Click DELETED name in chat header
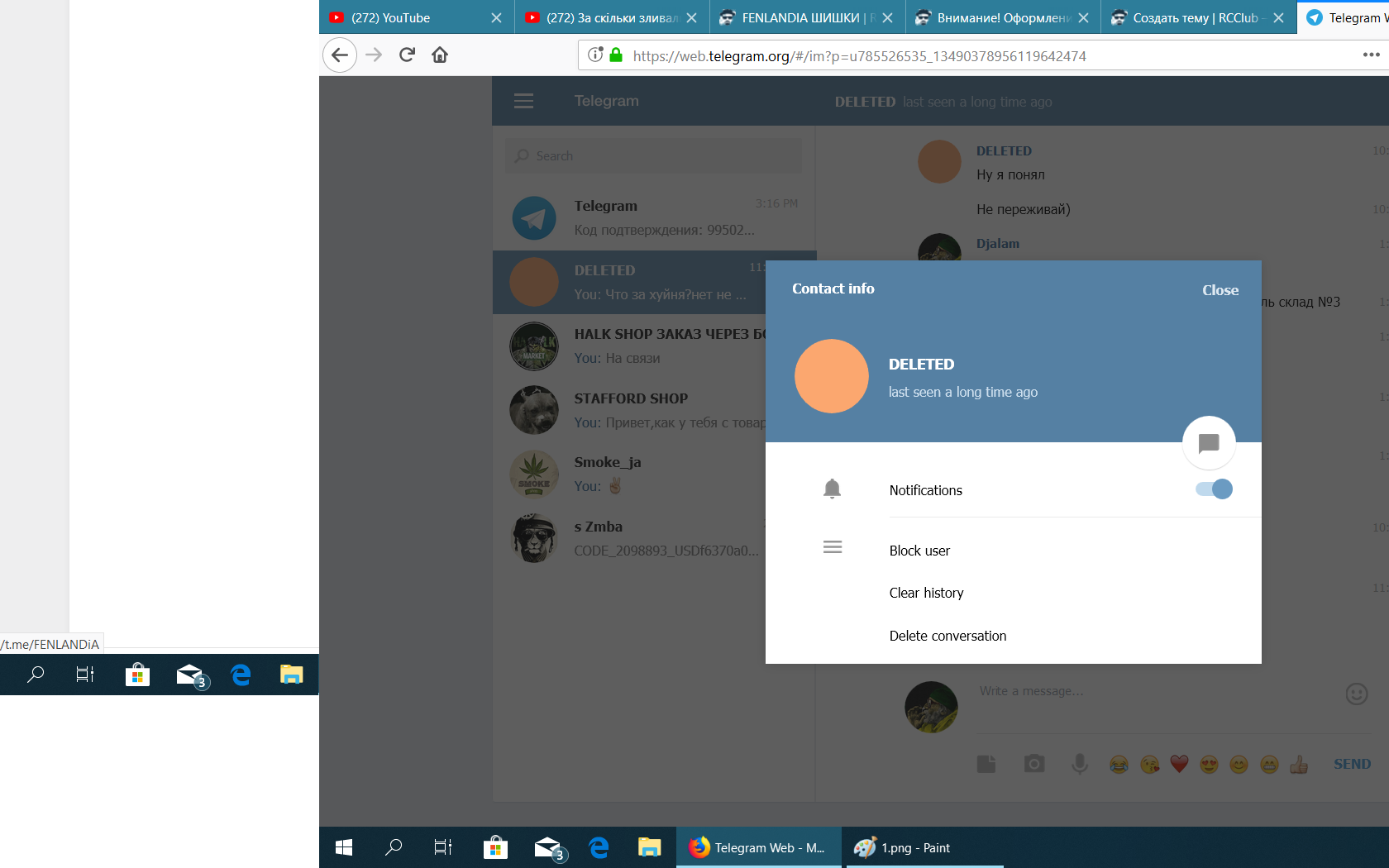1389x868 pixels. click(x=865, y=102)
